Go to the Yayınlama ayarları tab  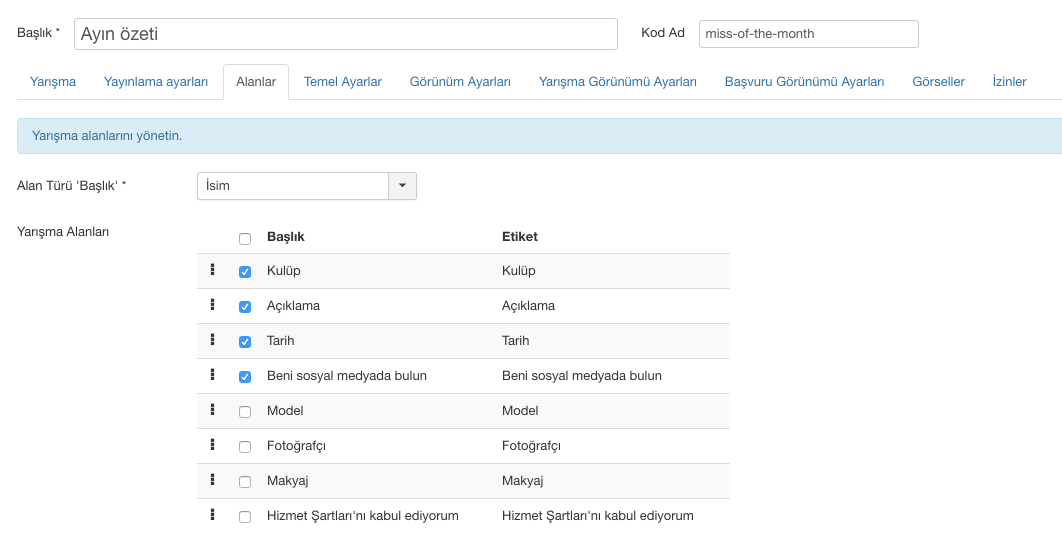click(x=156, y=82)
